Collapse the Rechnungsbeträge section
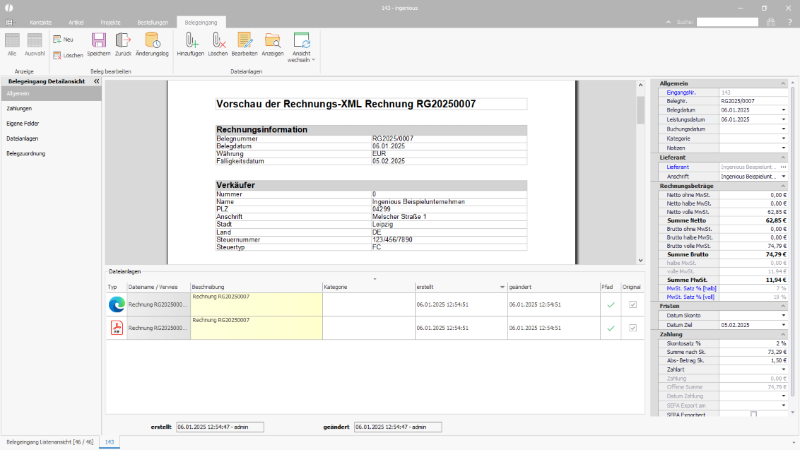This screenshot has width=800, height=450. coord(783,186)
